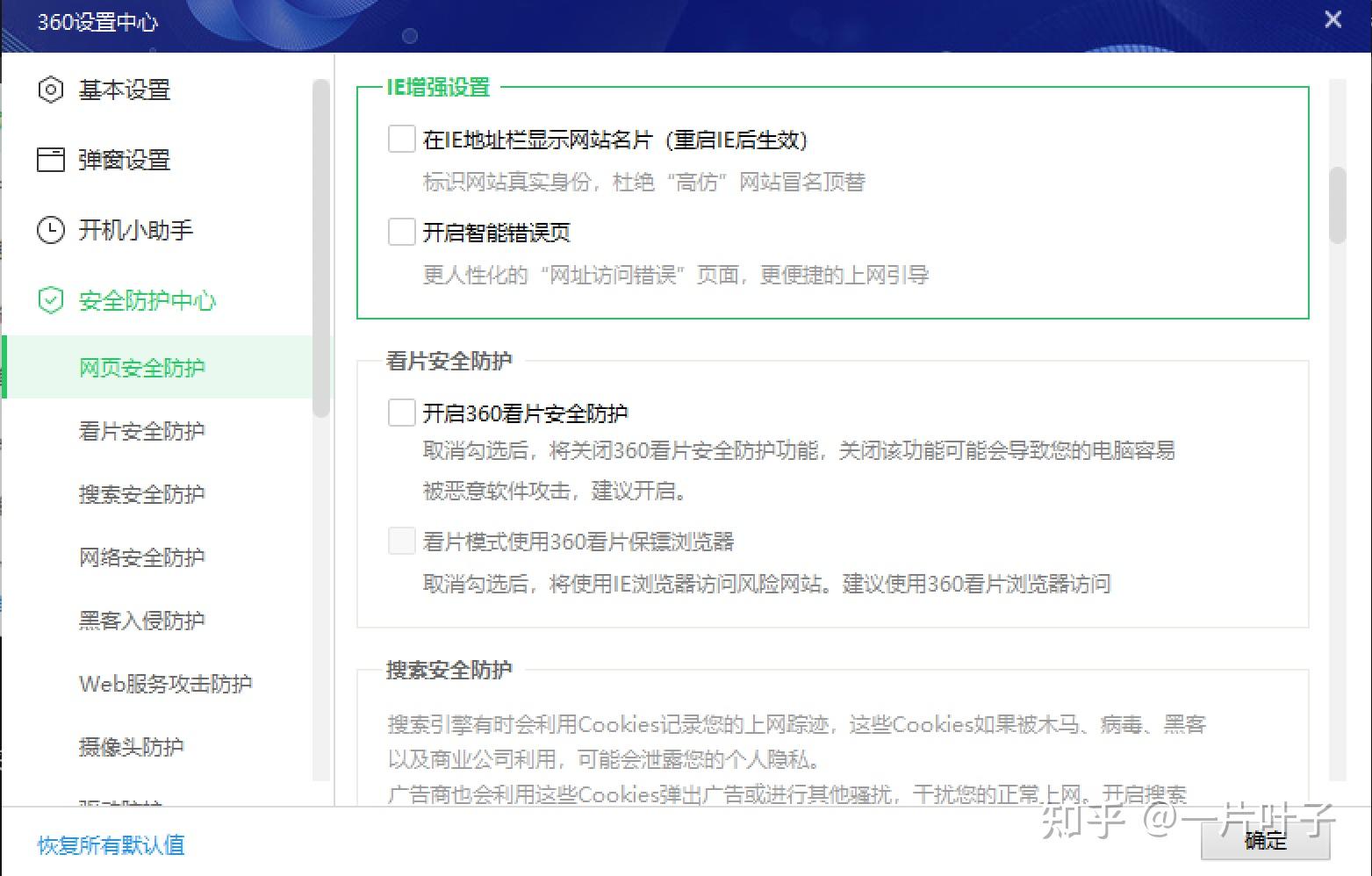Click the 安全防护中心 shield icon
This screenshot has height=876, width=1372.
(x=51, y=300)
